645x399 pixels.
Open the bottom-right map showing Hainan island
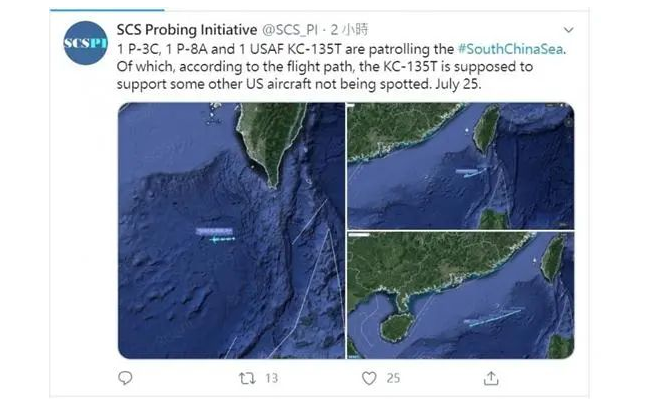(461, 295)
